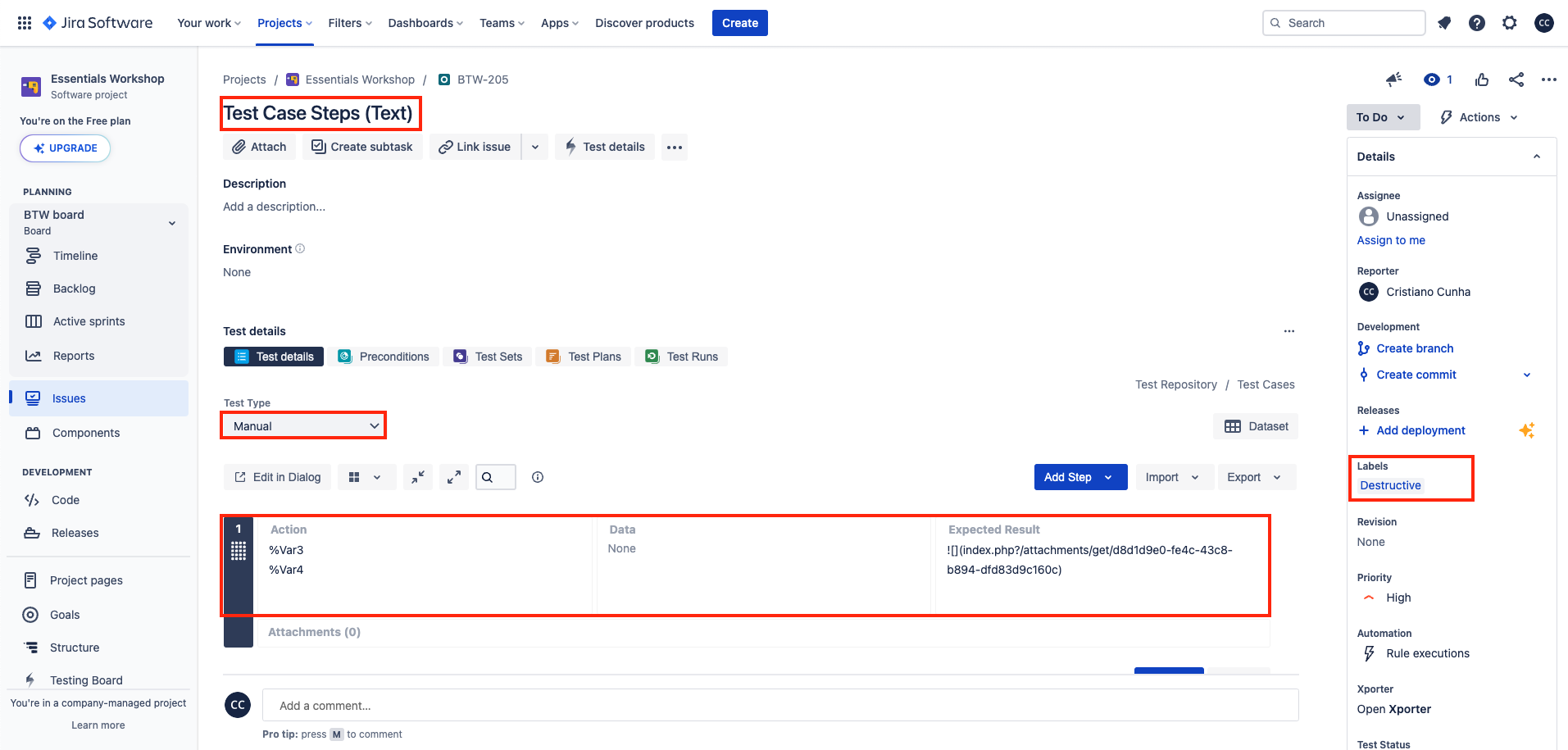The height and width of the screenshot is (750, 1568).
Task: Open the Apps dropdown menu
Action: coord(560,23)
